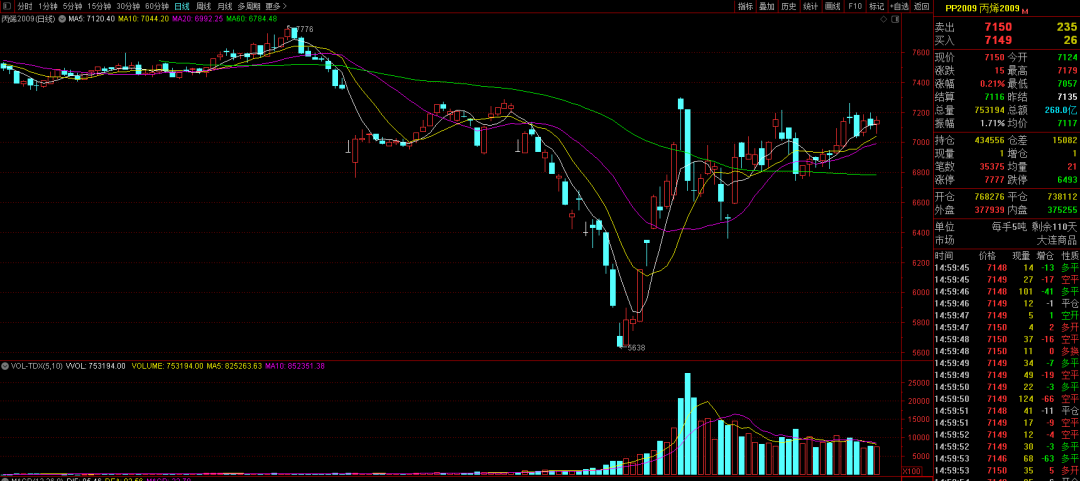The height and width of the screenshot is (481, 1080).
Task: Click the 25000 volume axis label
Action: pos(921,382)
